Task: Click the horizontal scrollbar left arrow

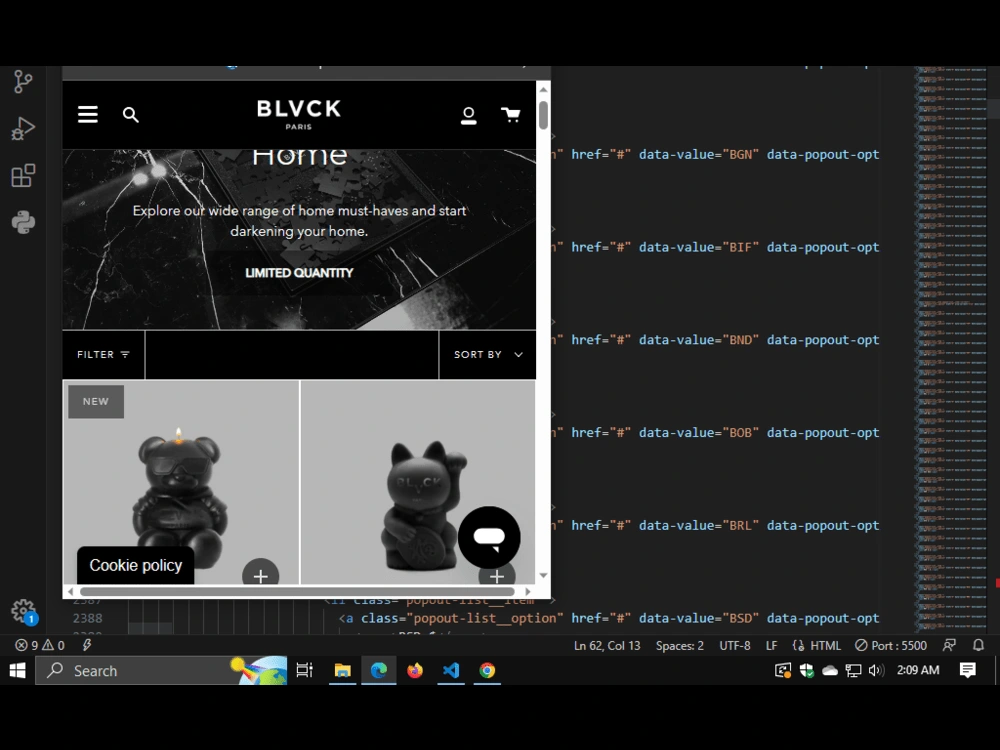Action: tap(70, 592)
